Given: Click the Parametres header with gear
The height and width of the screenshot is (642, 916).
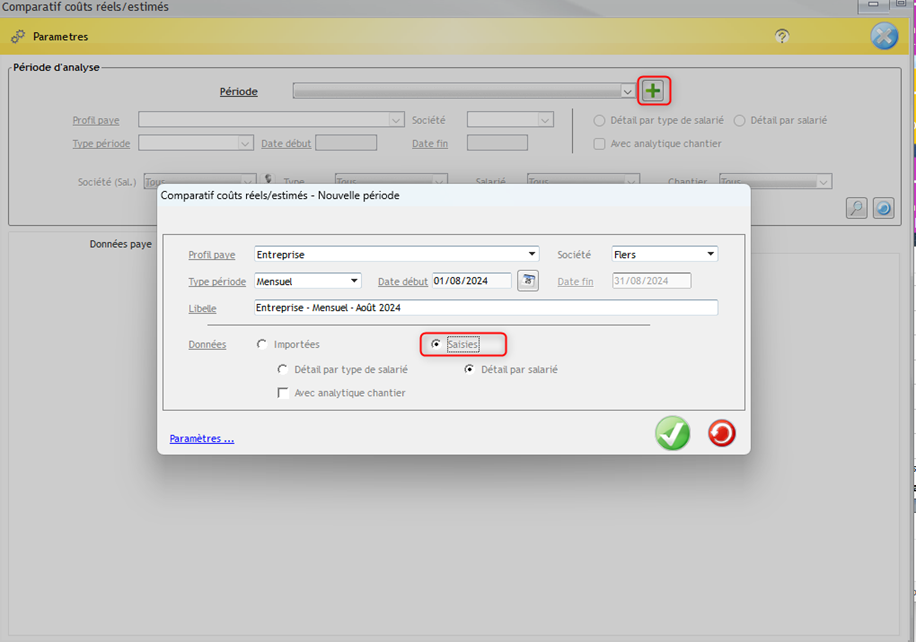Looking at the screenshot, I should [60, 36].
